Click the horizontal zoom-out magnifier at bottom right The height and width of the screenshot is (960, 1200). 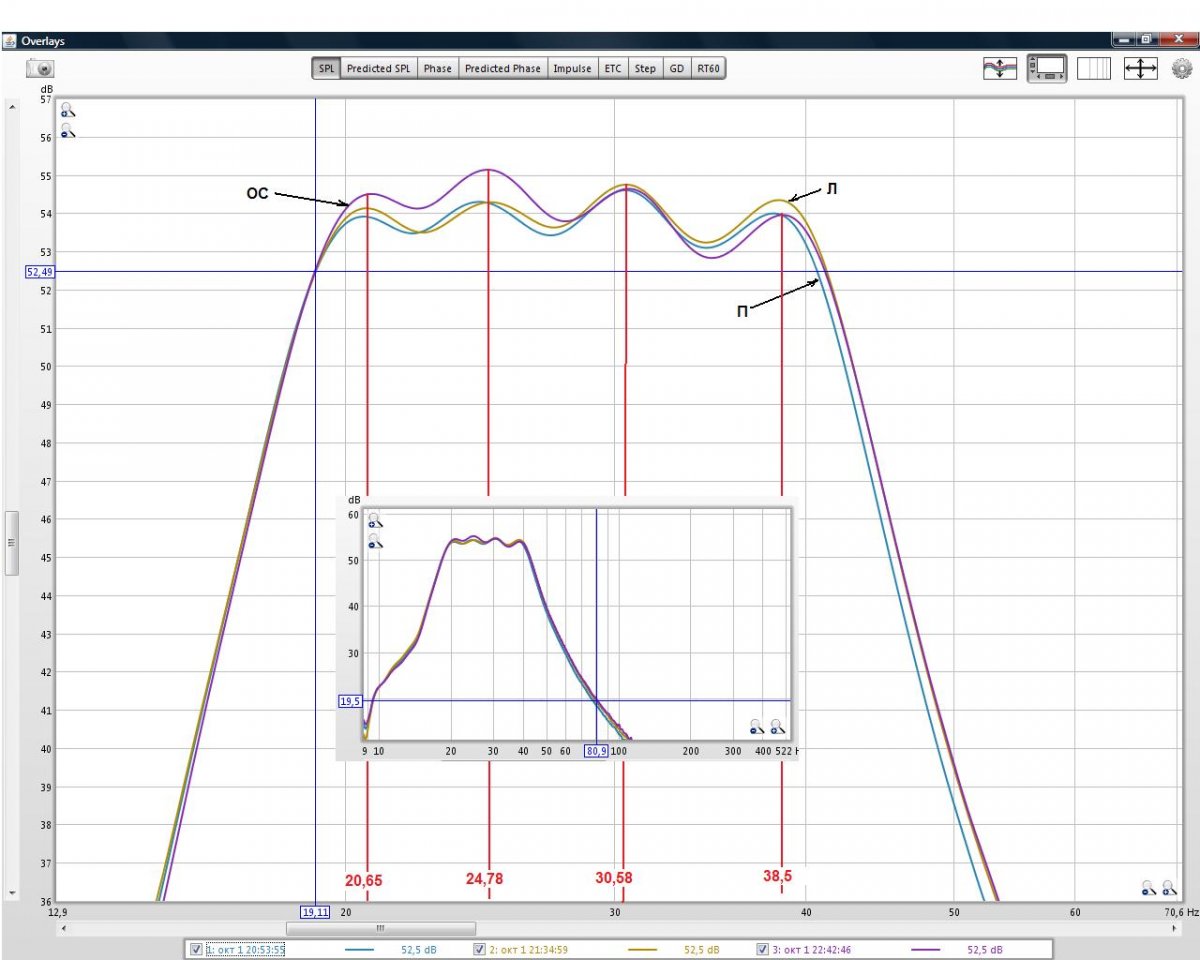pos(1149,887)
